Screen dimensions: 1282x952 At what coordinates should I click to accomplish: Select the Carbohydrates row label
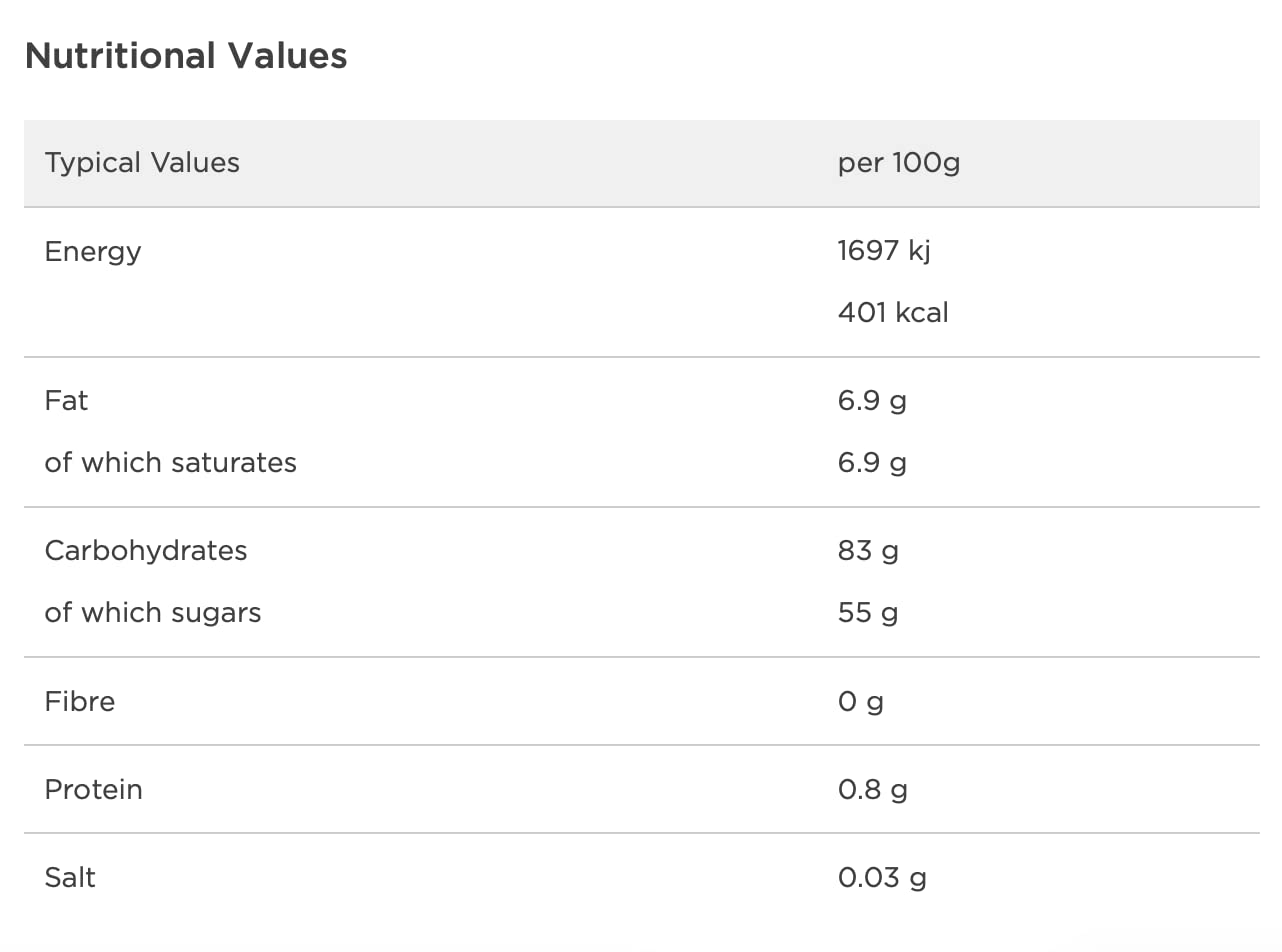pyautogui.click(x=146, y=551)
